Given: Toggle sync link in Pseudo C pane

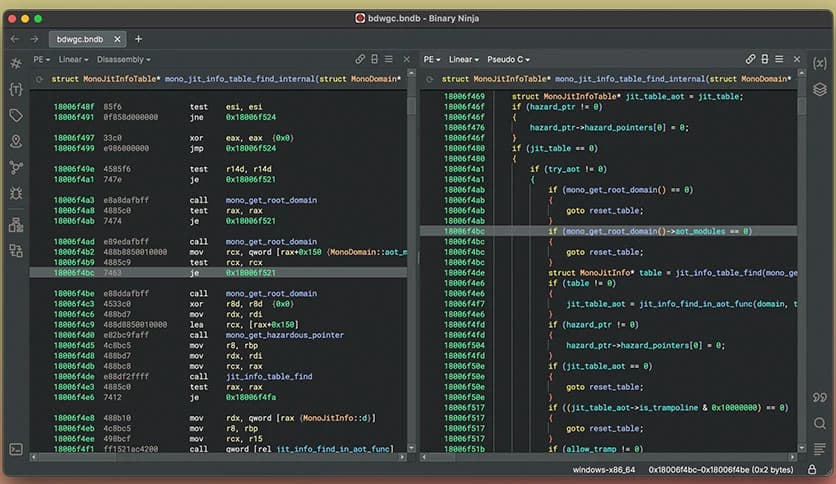Looking at the screenshot, I should pos(750,59).
